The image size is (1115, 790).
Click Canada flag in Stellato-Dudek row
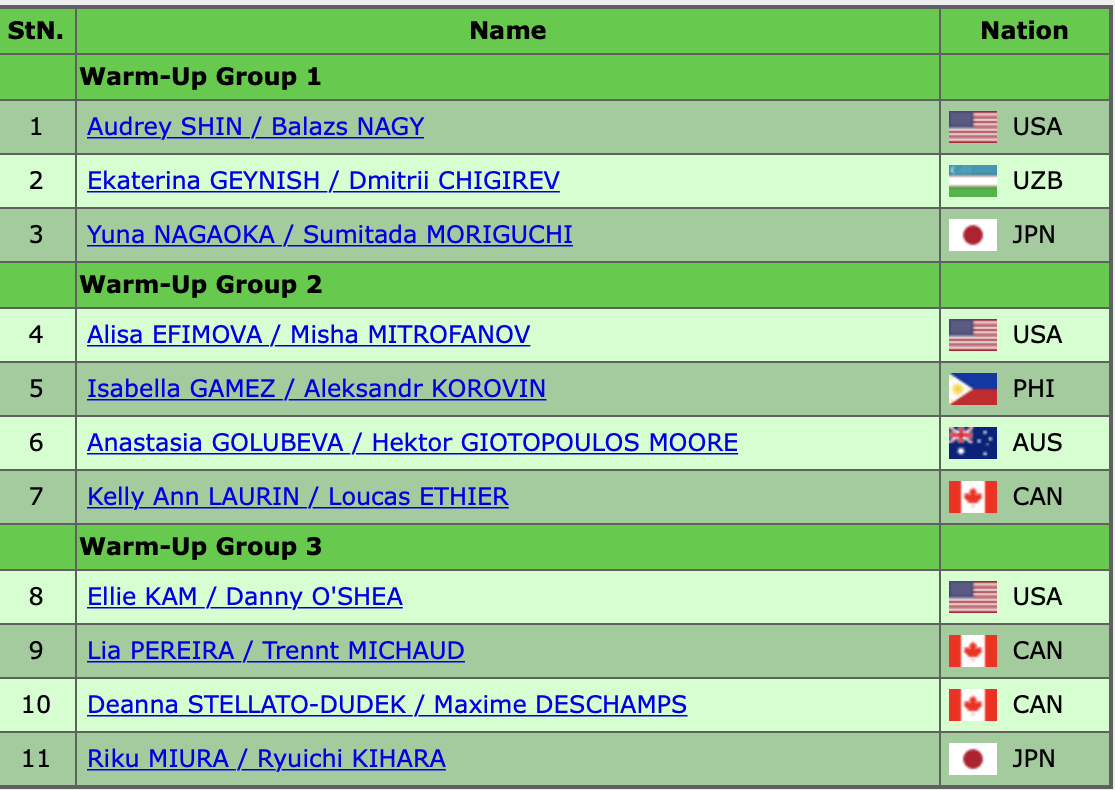coord(973,705)
